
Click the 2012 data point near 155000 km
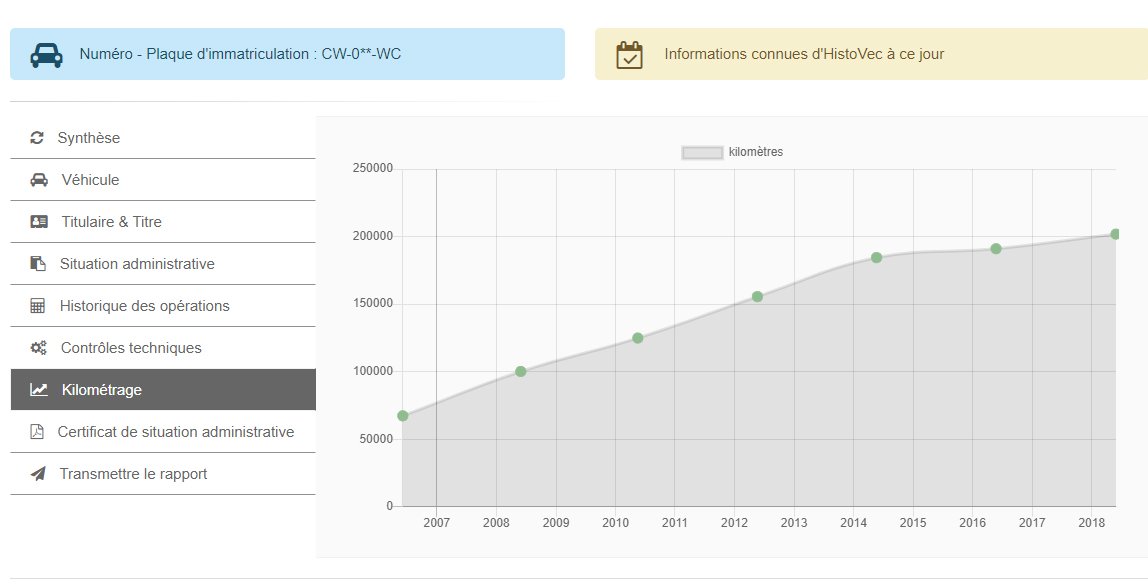[x=757, y=296]
